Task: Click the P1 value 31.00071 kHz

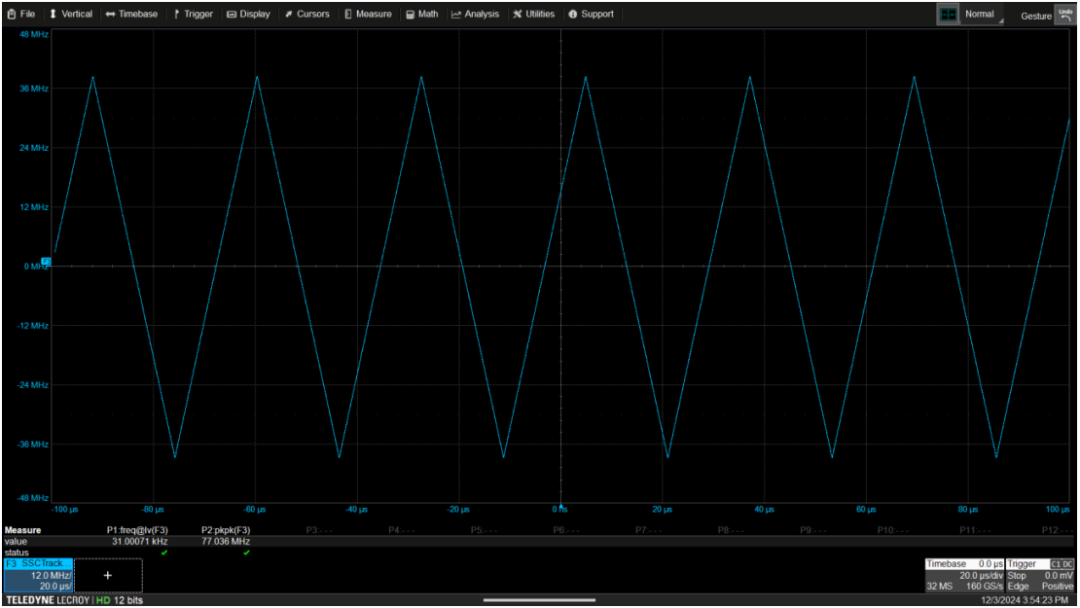Action: 140,542
